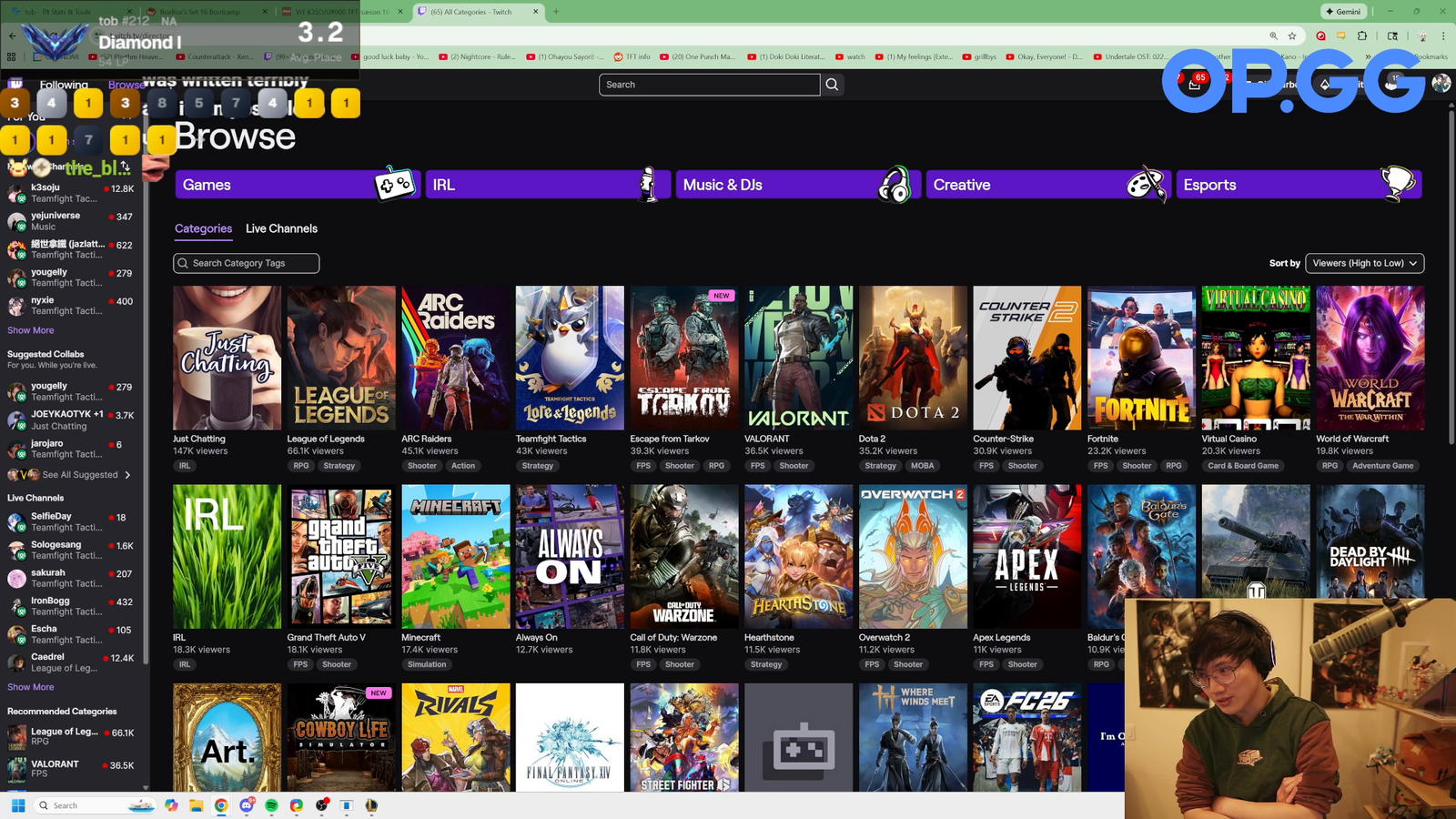The image size is (1456, 819).
Task: Open the Creative category banner
Action: tap(1048, 185)
